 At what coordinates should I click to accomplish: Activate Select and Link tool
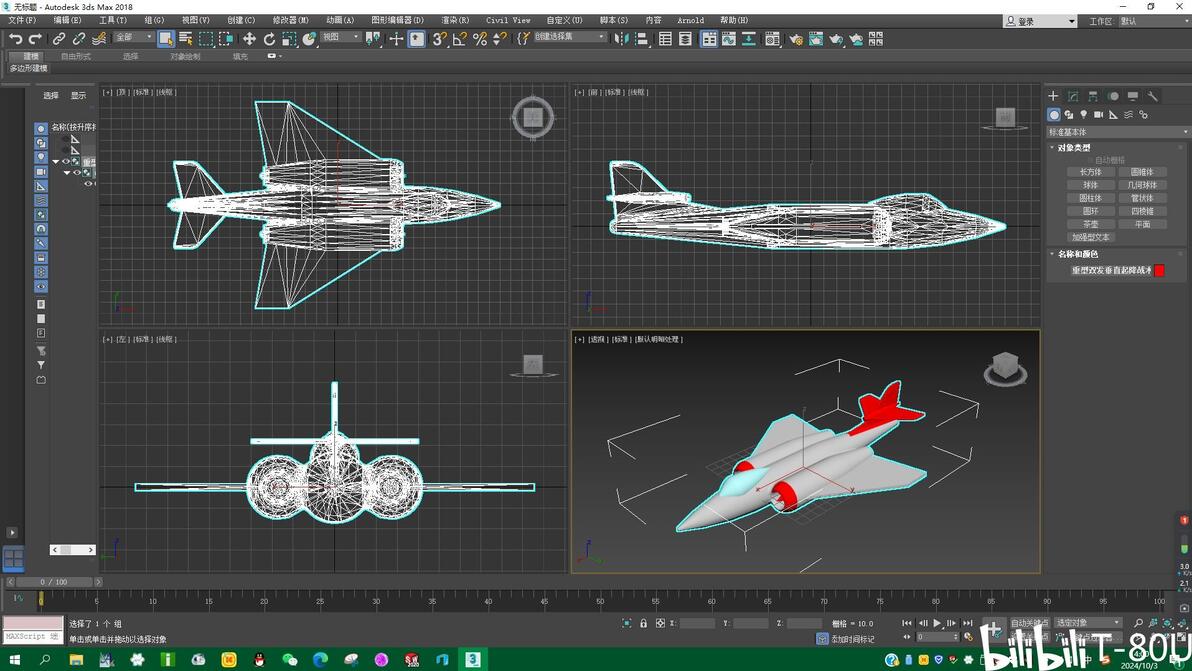(x=59, y=39)
